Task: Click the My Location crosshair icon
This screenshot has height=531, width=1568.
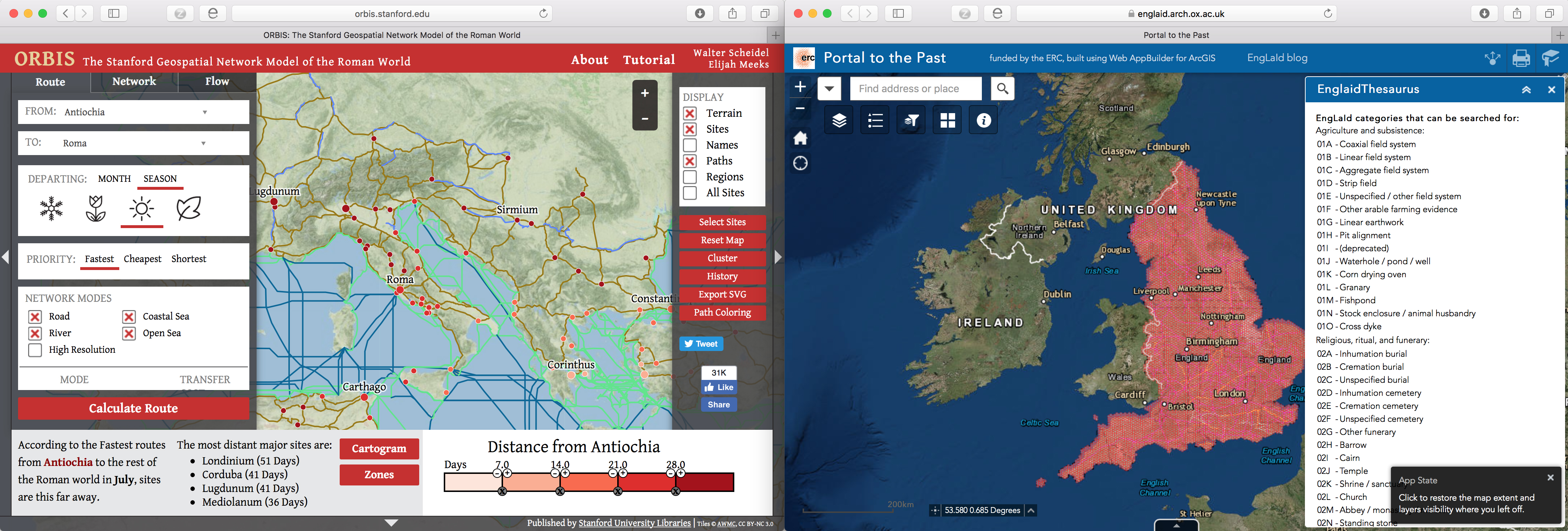Action: [800, 163]
